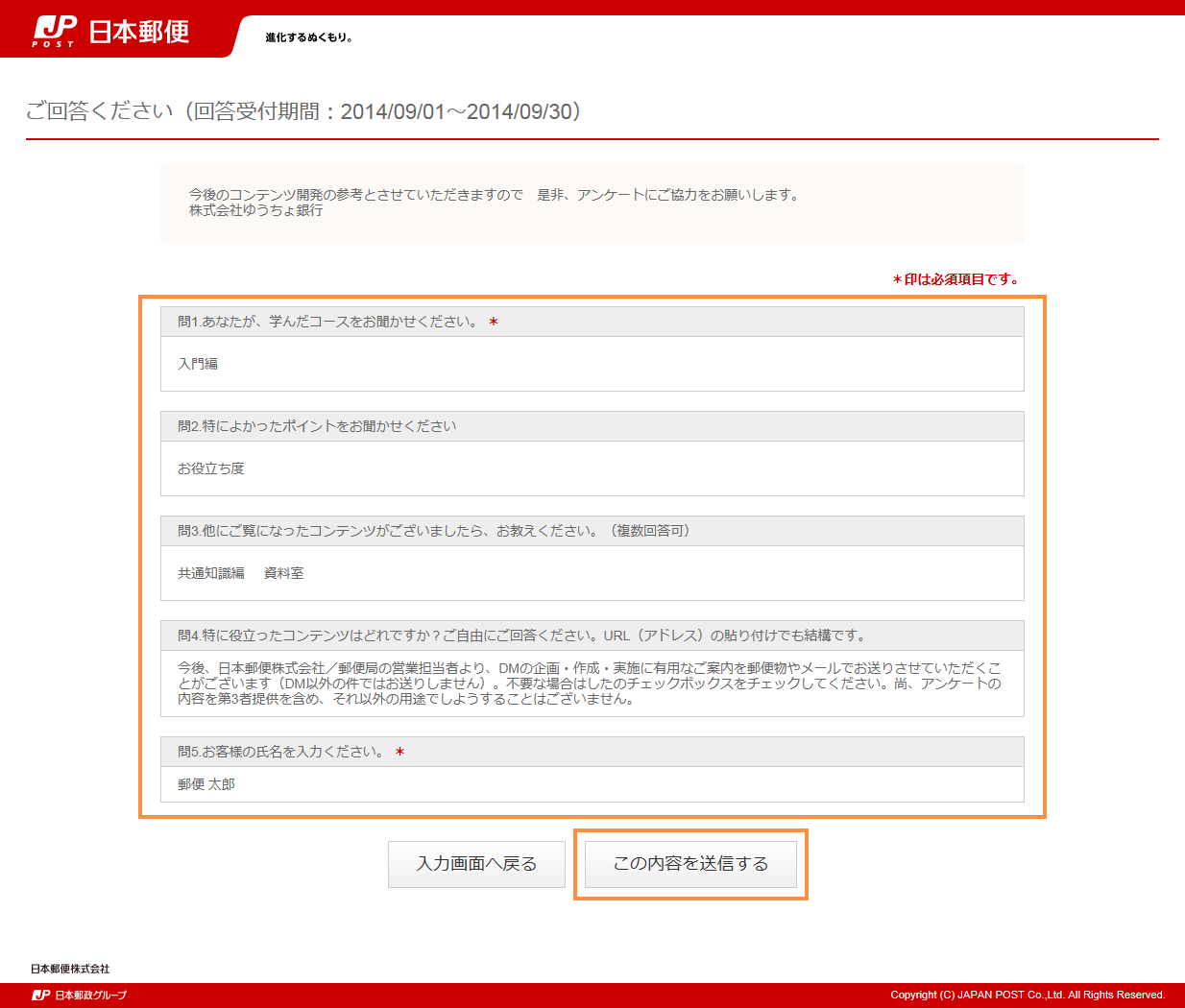Click the ＊印は必須項目です notice
This screenshot has width=1185, height=1008.
[955, 279]
